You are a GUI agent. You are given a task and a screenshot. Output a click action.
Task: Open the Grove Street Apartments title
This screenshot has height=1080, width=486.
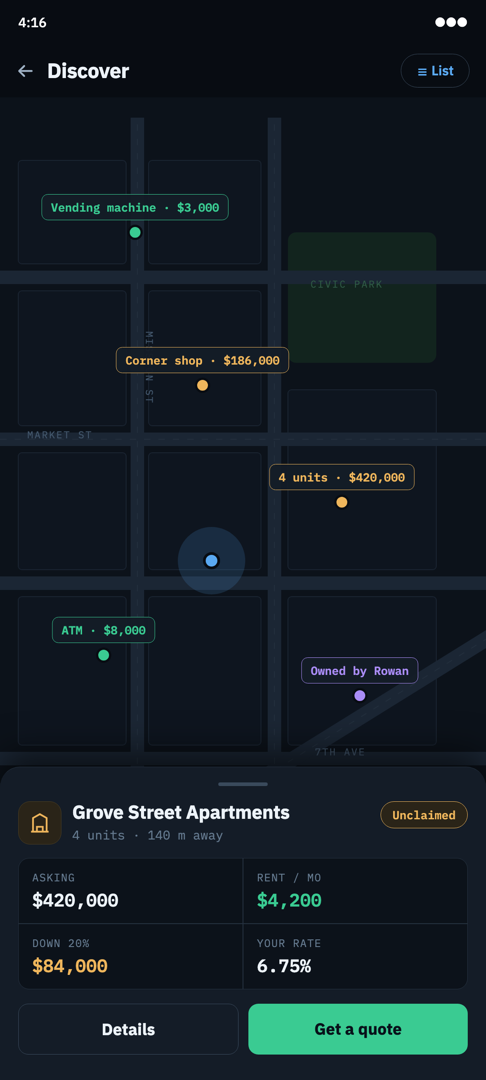click(181, 812)
